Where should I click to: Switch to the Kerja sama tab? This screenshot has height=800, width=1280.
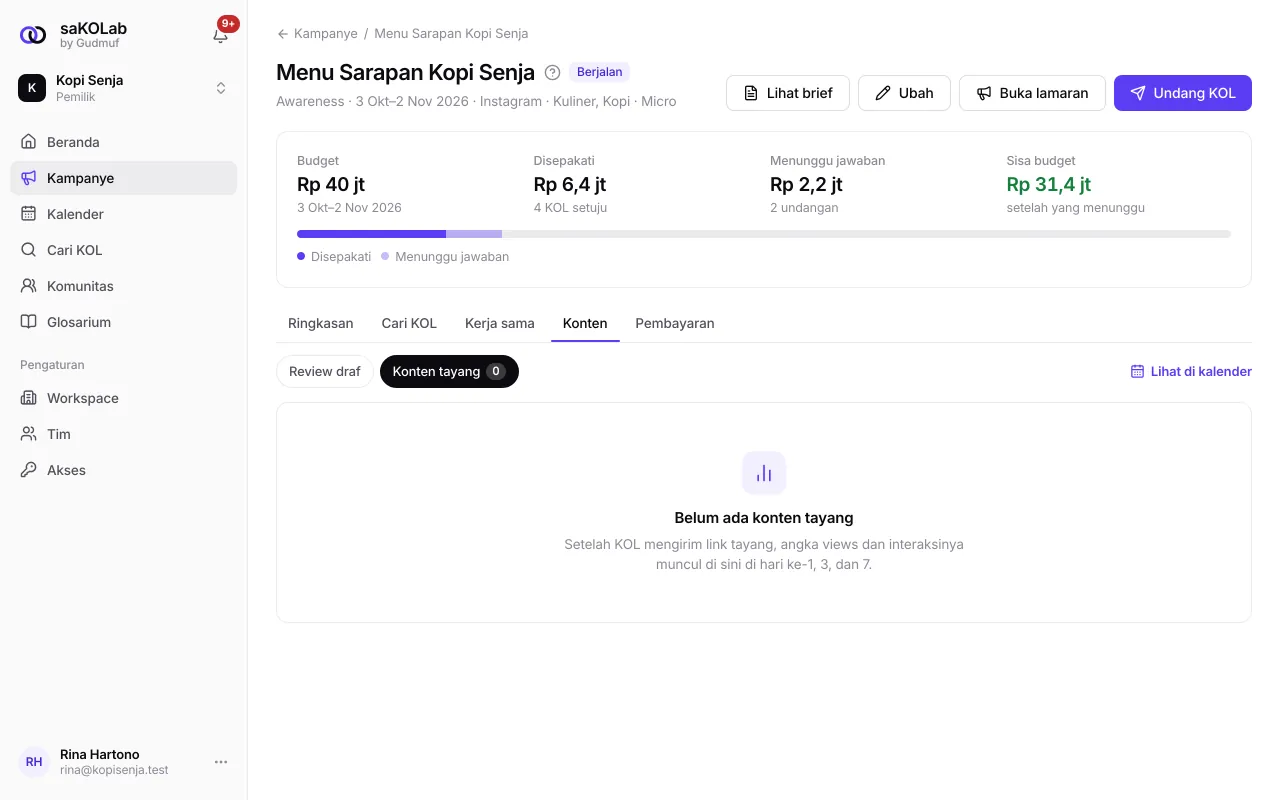pos(500,323)
